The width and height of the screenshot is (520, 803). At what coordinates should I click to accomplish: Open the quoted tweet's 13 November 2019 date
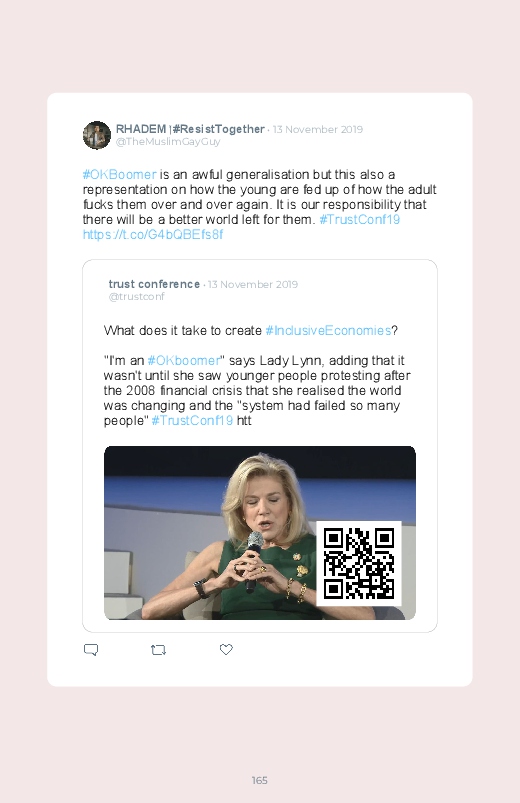click(x=253, y=285)
